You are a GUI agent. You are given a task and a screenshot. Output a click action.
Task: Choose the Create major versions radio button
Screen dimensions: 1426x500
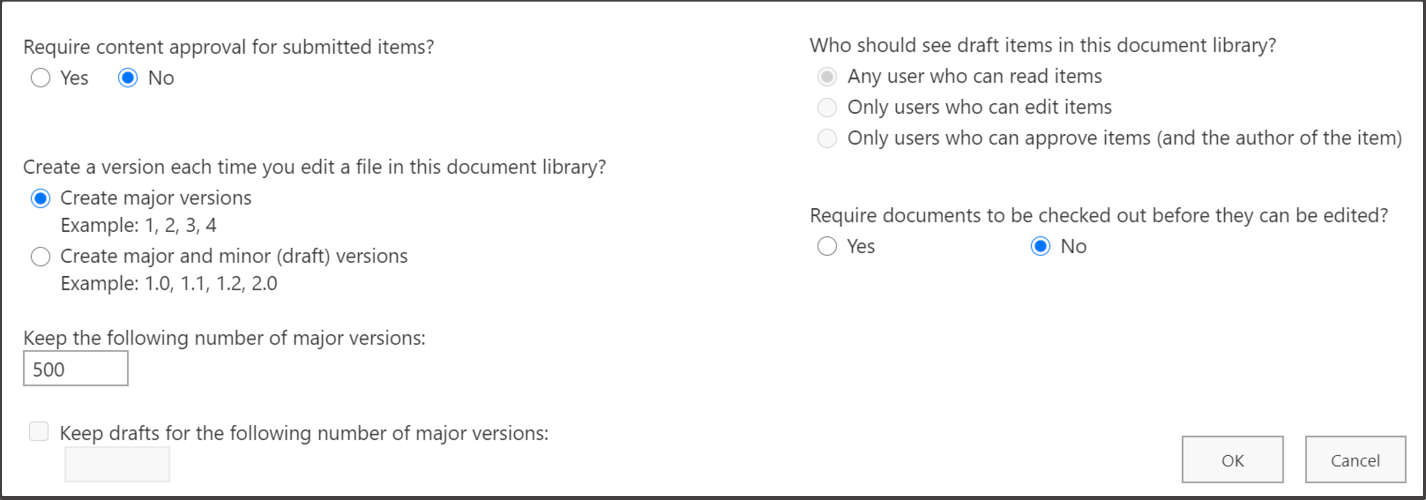41,198
